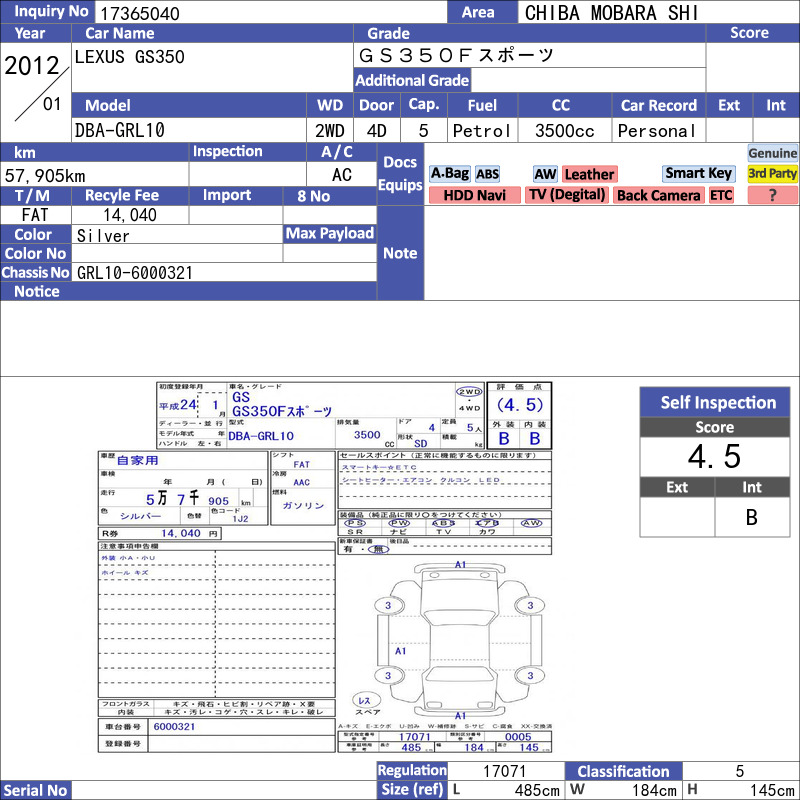Click the Self Inspection header

(x=714, y=402)
